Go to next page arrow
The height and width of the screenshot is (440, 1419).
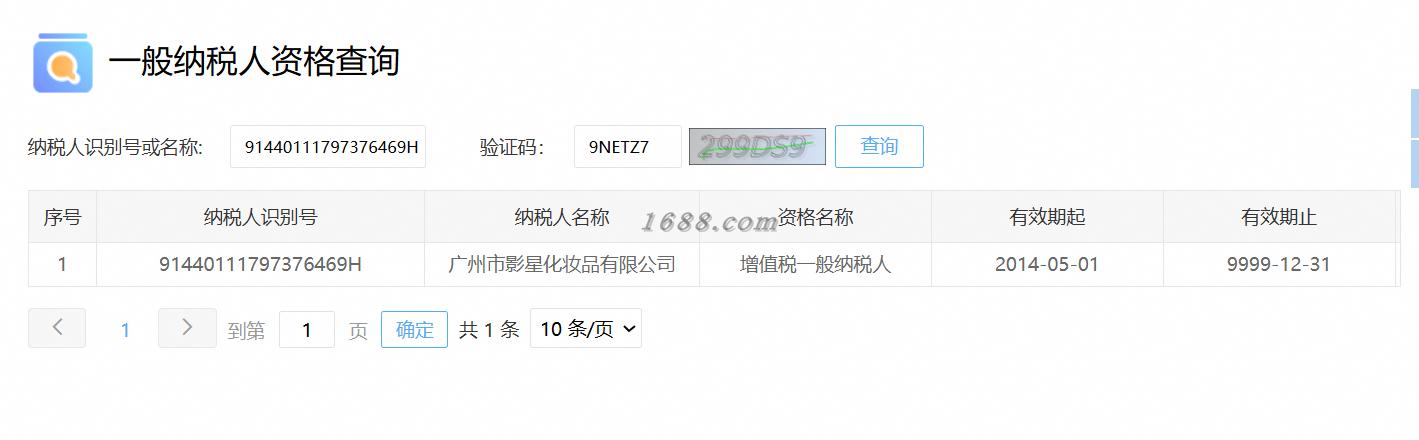pyautogui.click(x=187, y=328)
